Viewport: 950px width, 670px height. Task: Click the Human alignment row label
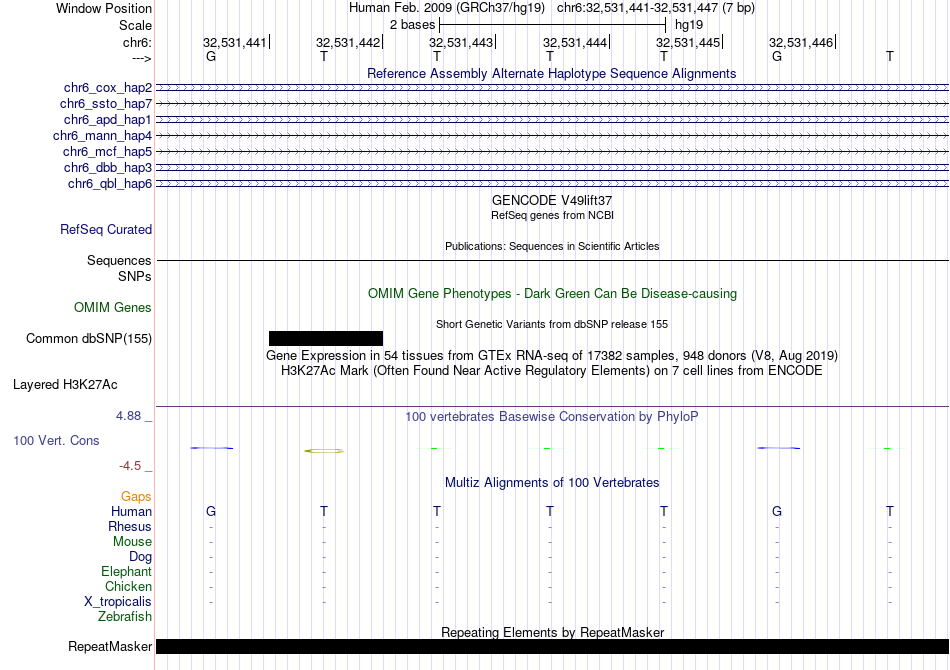tap(131, 512)
